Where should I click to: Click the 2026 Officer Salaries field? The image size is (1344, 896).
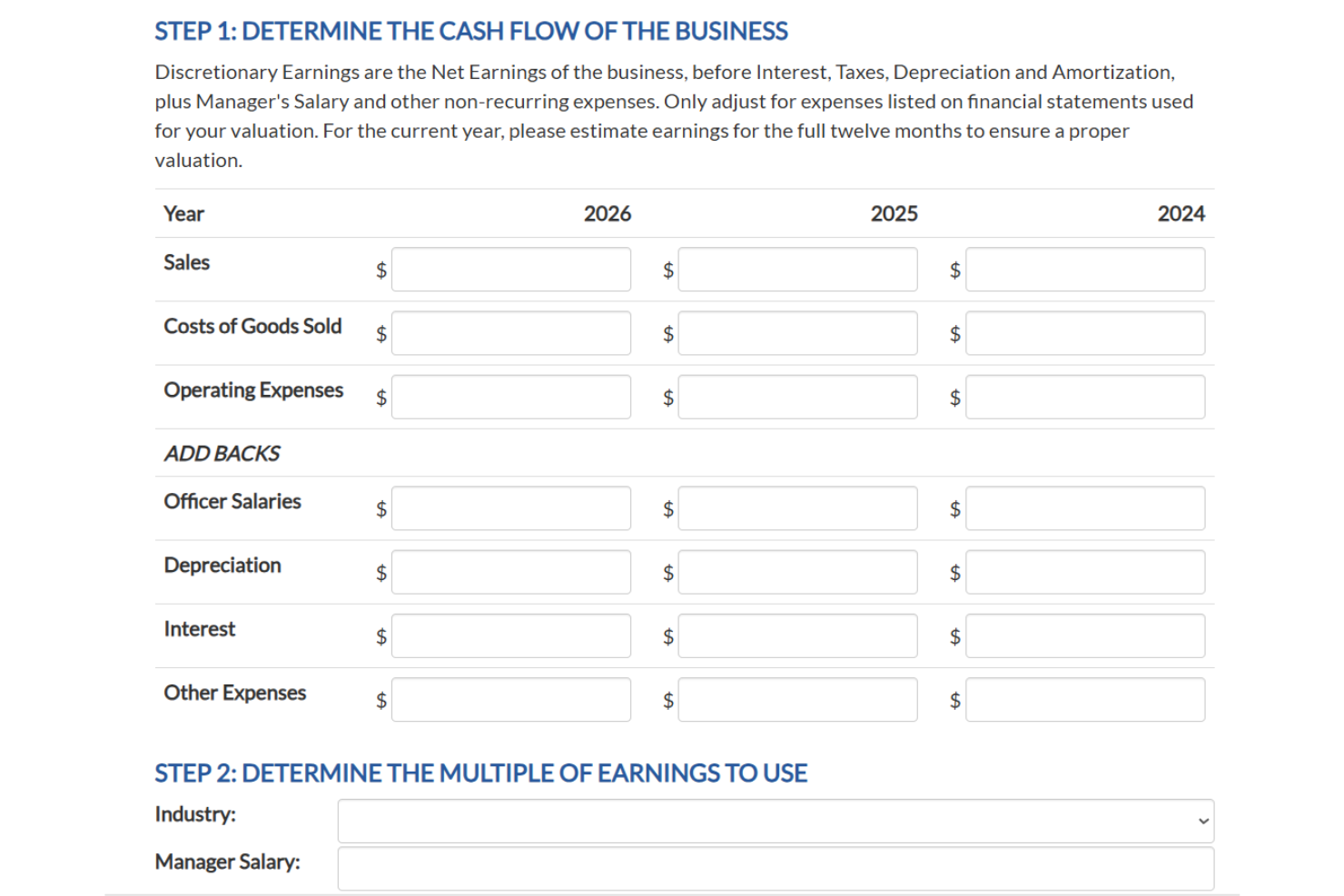[x=510, y=508]
